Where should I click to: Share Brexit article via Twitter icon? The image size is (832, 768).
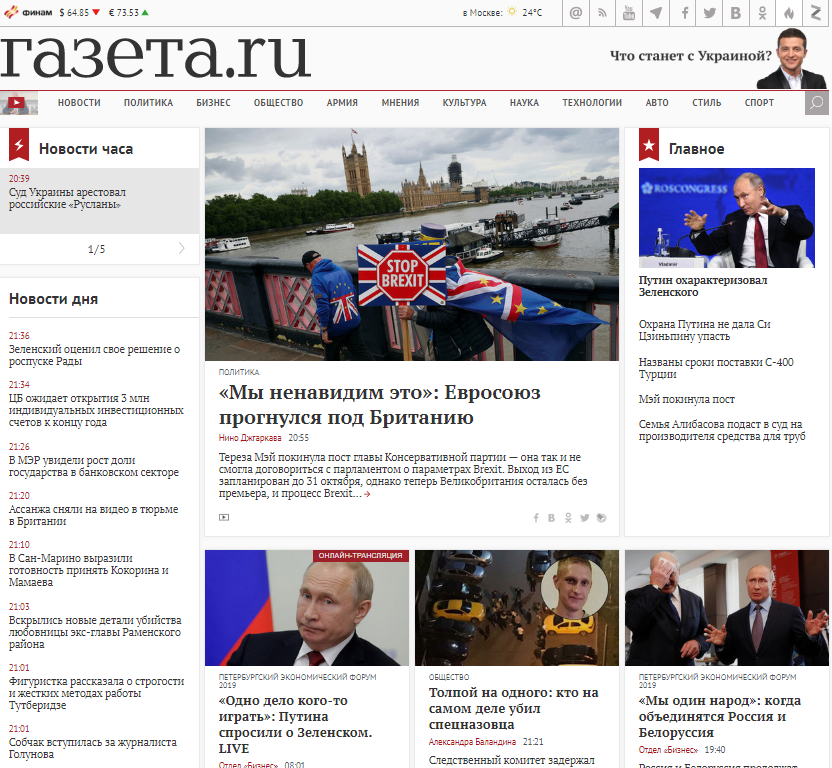[x=584, y=518]
